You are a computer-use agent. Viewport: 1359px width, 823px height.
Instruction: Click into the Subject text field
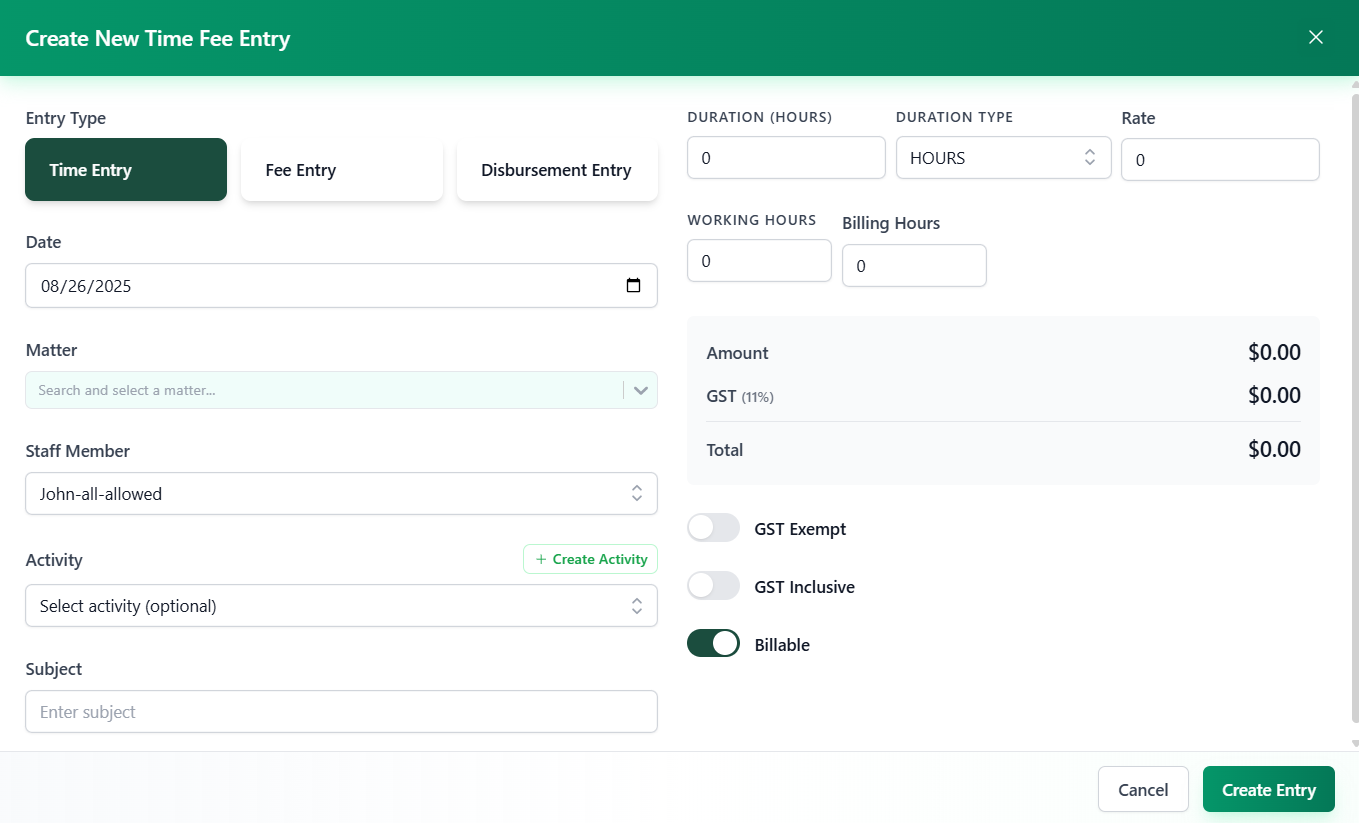(x=341, y=712)
